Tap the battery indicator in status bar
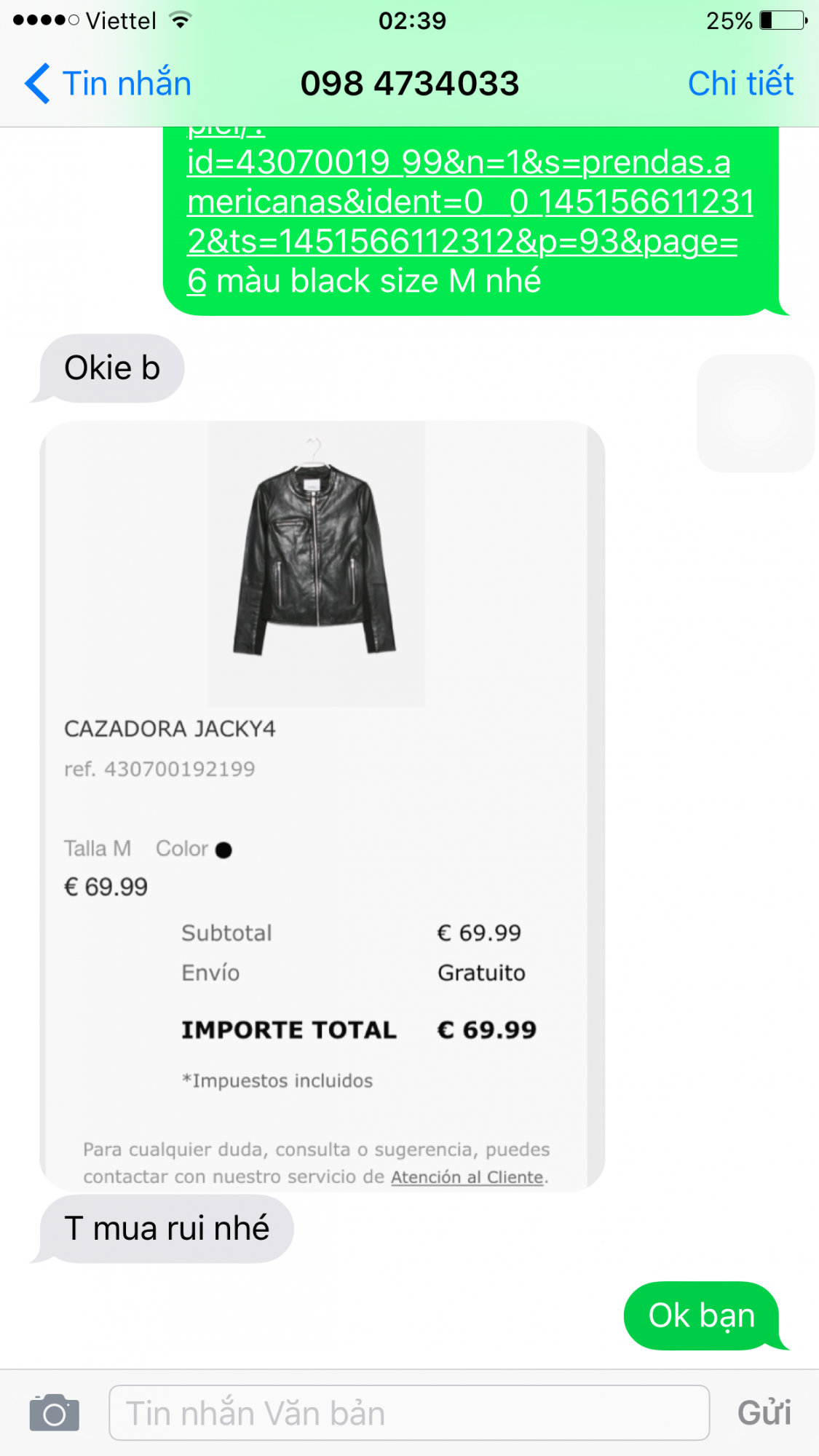 click(783, 20)
